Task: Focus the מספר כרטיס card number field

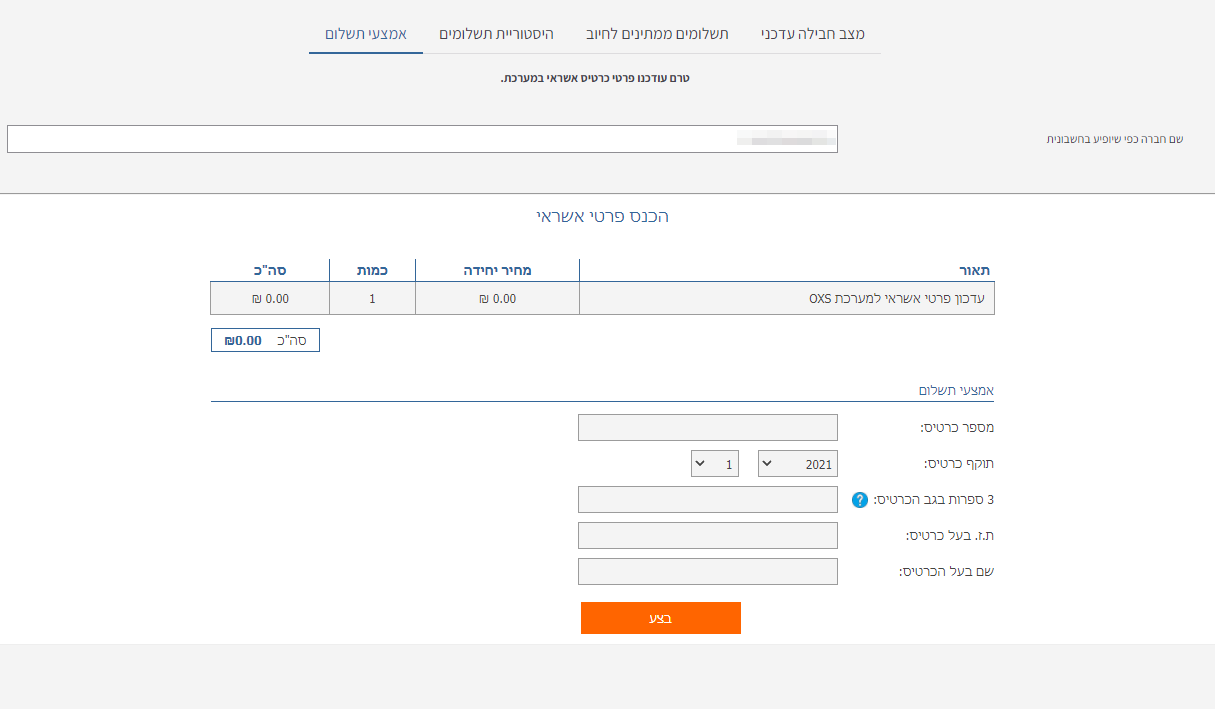Action: (707, 428)
